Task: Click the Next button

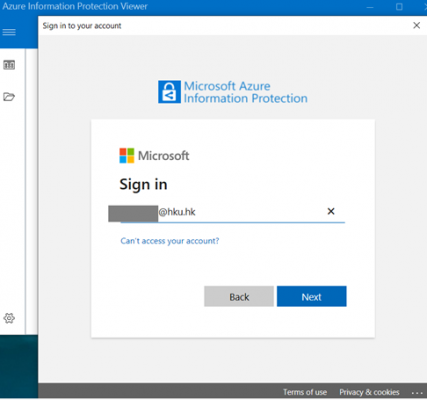Action: tap(312, 296)
